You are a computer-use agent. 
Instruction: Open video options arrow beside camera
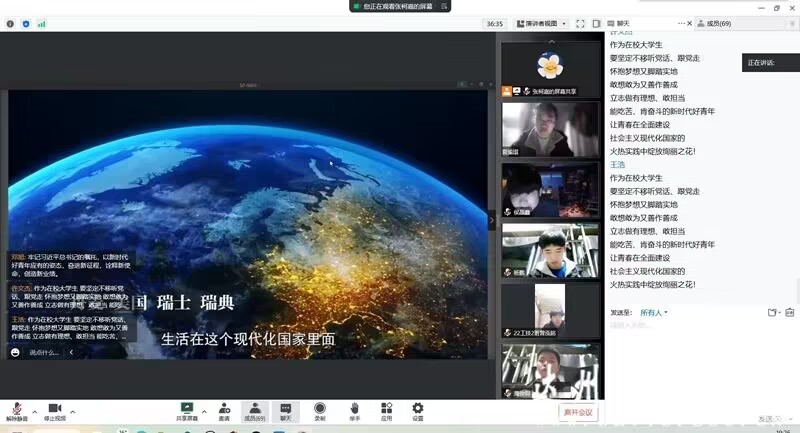pos(72,412)
